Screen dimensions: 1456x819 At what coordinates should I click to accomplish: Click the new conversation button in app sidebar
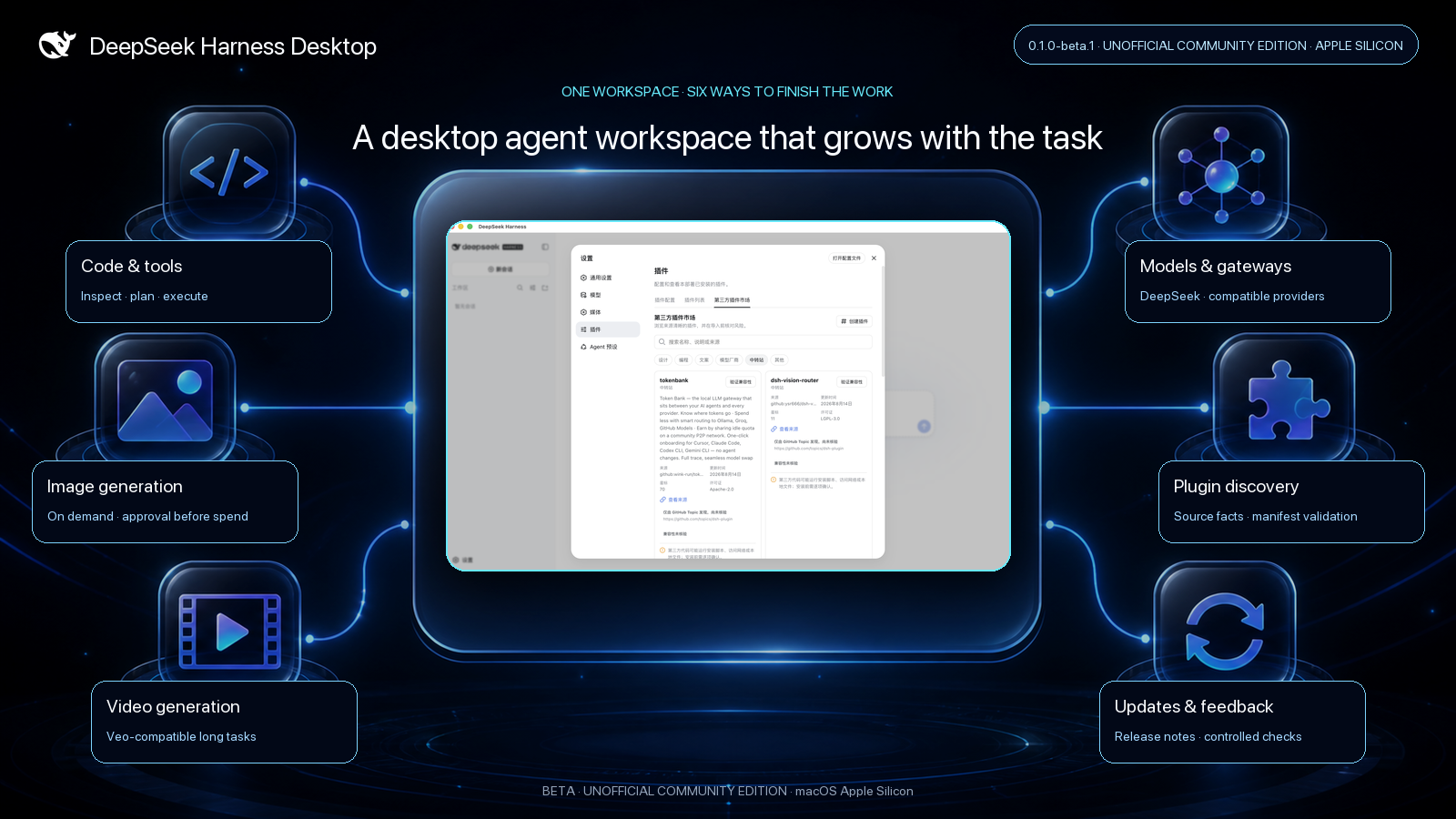pos(500,269)
